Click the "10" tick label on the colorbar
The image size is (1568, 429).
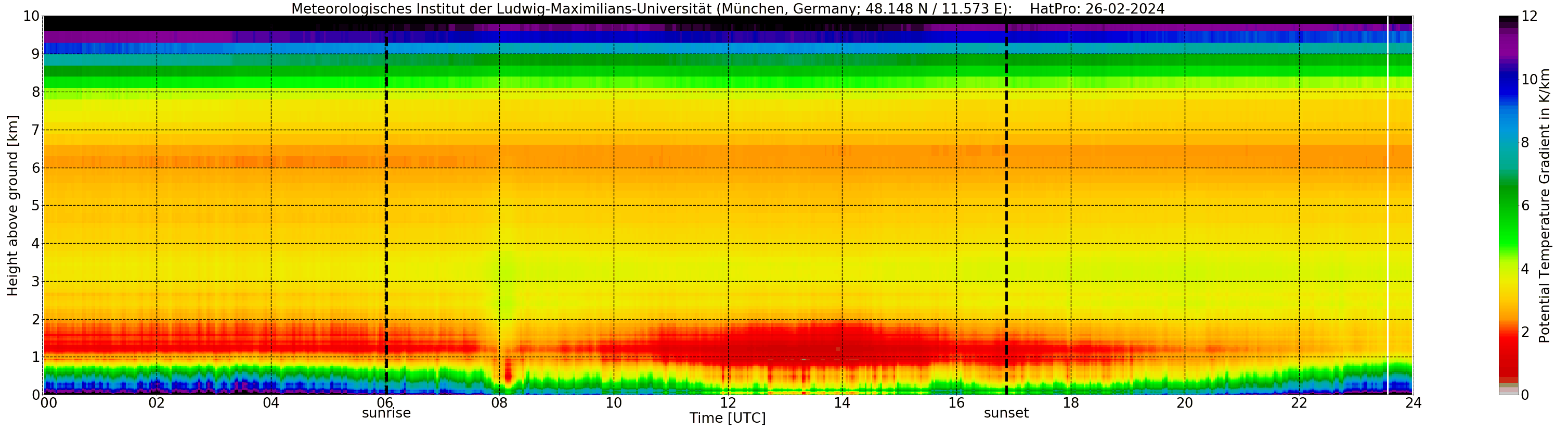point(1529,79)
